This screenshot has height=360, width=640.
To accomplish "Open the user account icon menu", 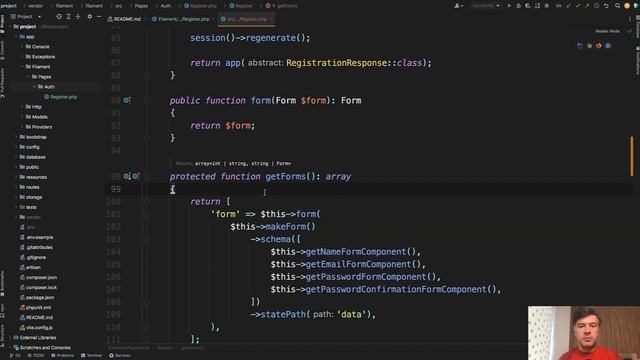I will coord(458,6).
